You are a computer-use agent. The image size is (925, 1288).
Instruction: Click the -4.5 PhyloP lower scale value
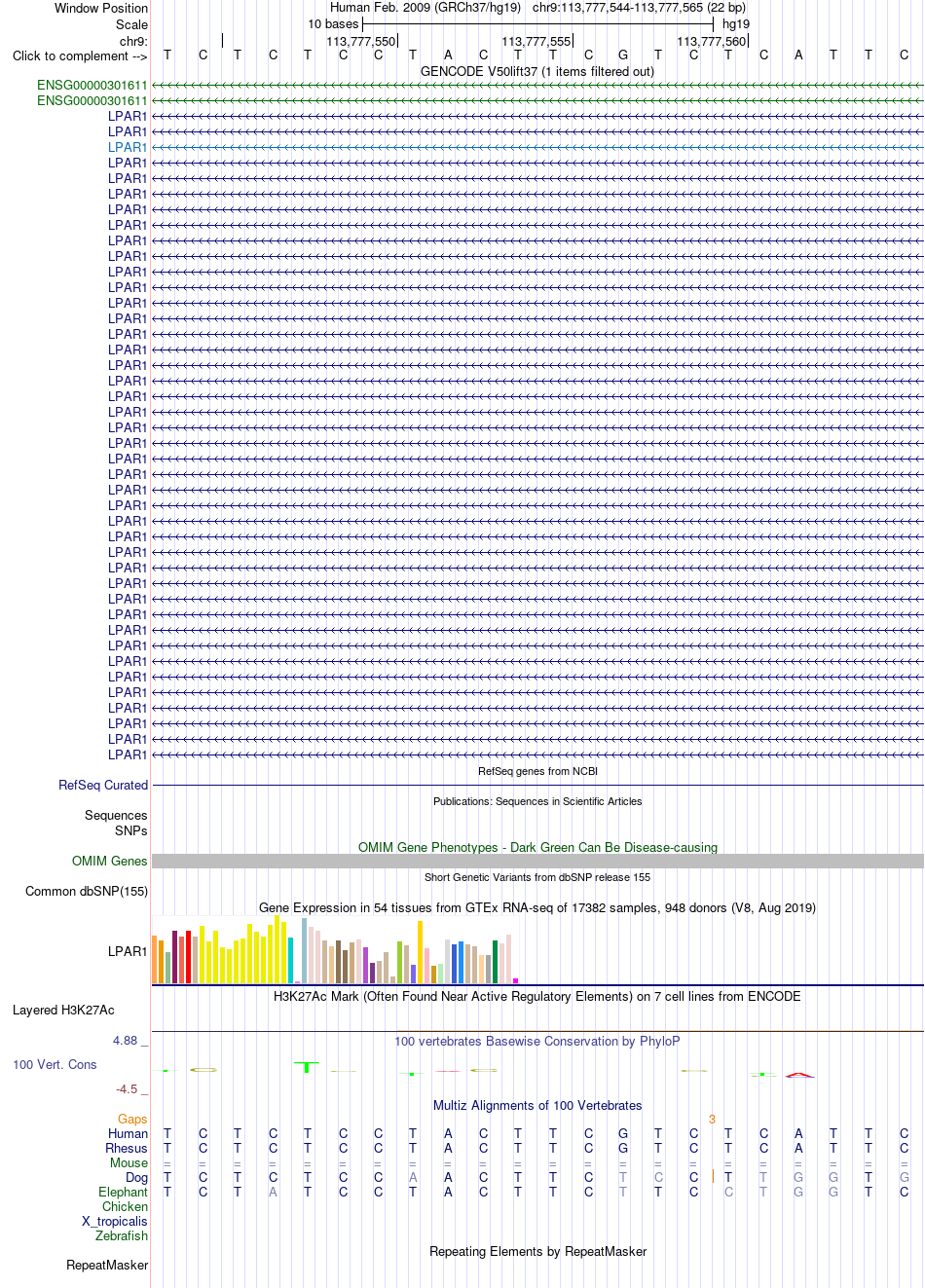click(x=127, y=1088)
